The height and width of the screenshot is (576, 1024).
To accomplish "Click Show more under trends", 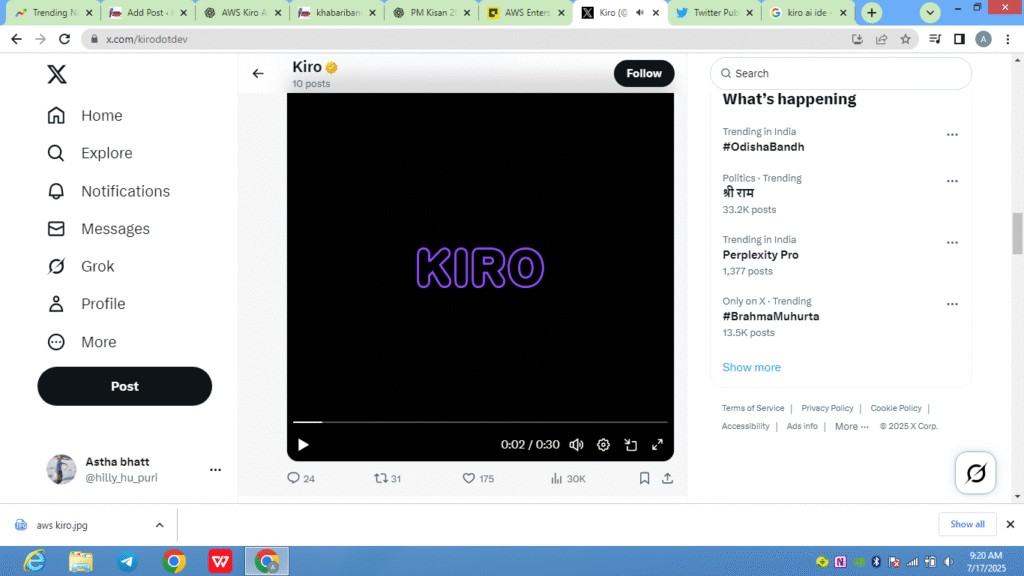I will click(751, 367).
